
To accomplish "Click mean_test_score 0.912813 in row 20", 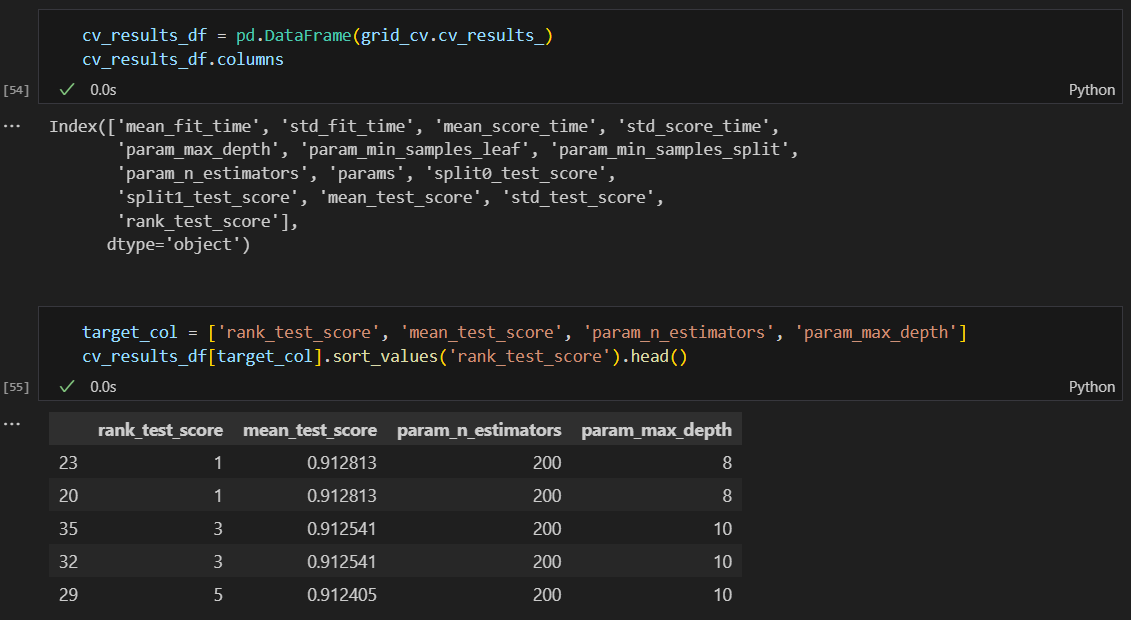I will coord(342,496).
